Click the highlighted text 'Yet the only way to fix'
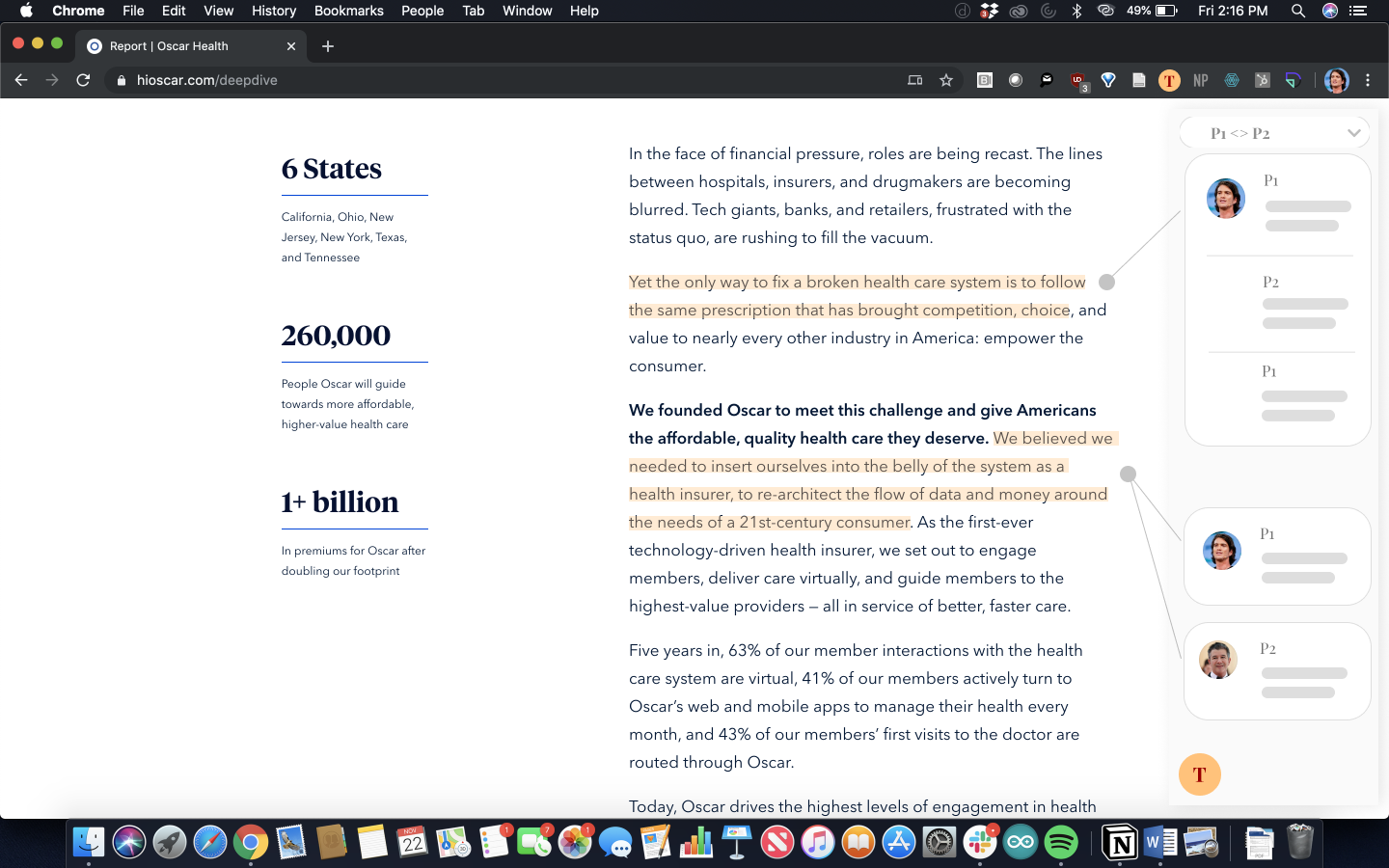 point(715,282)
